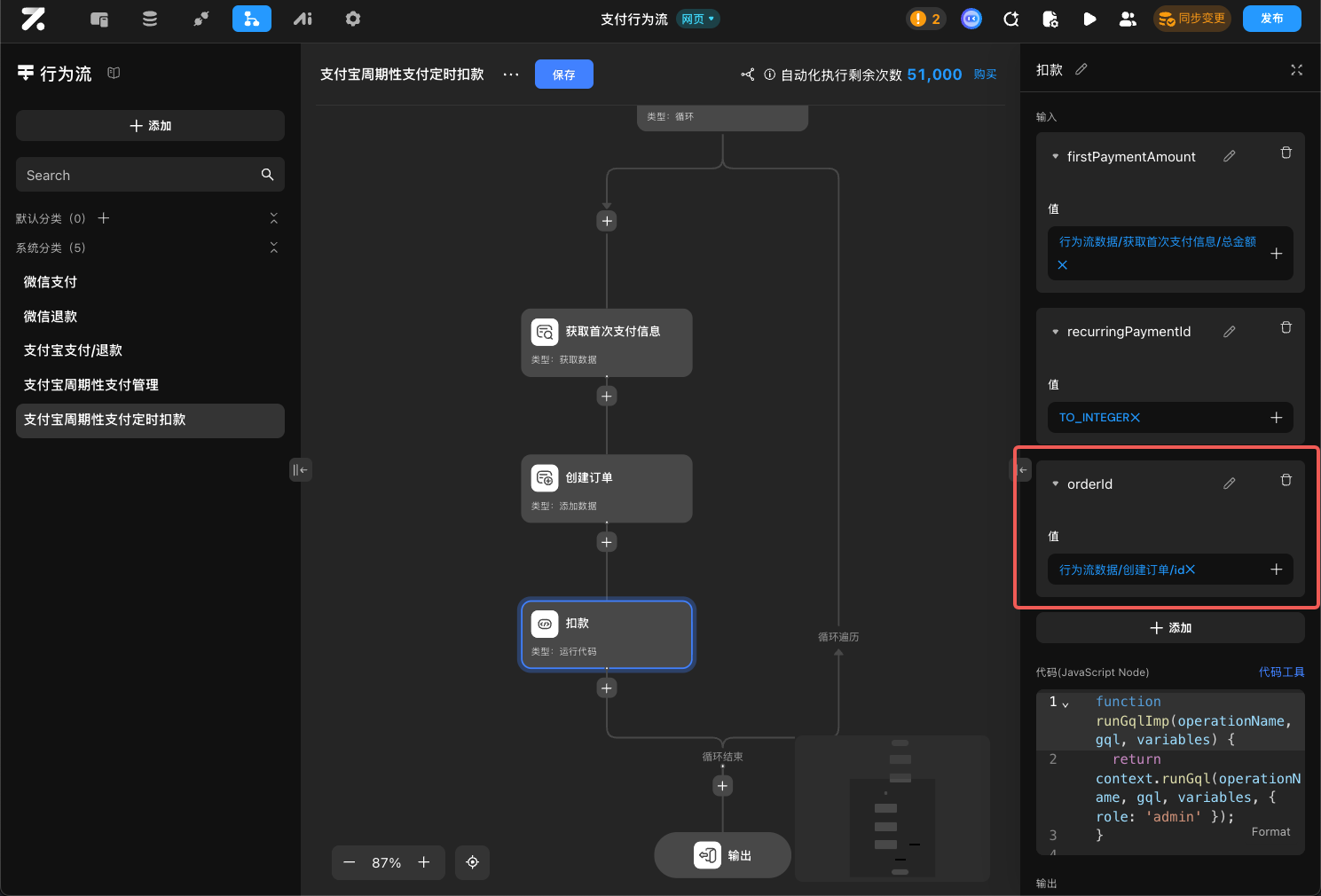Click the preview play icon
Image resolution: width=1321 pixels, height=896 pixels.
(1089, 19)
